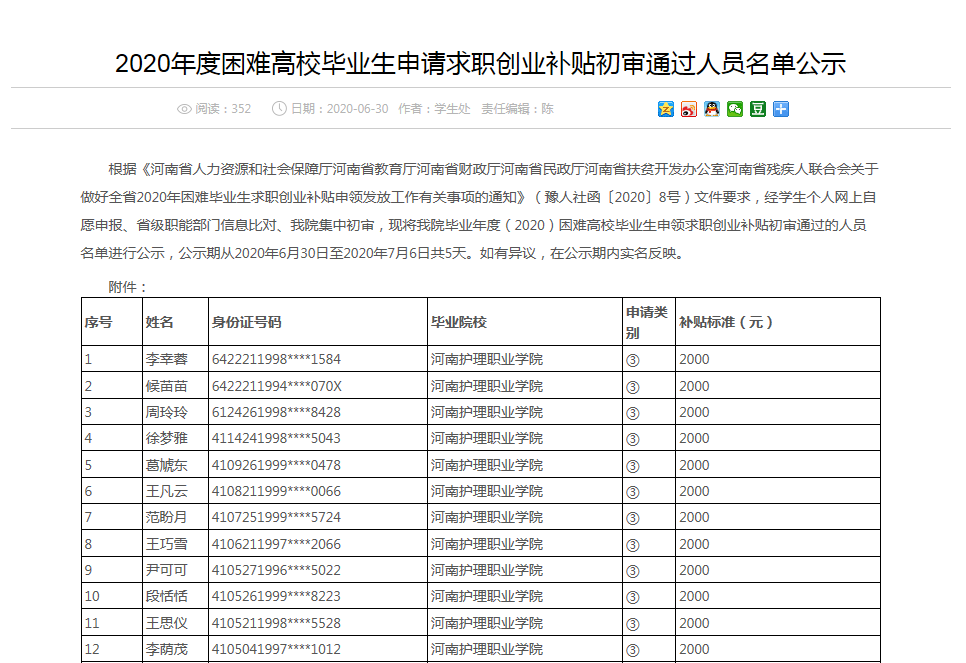Click the name cell 葛虓东
The height and width of the screenshot is (663, 966).
(166, 465)
